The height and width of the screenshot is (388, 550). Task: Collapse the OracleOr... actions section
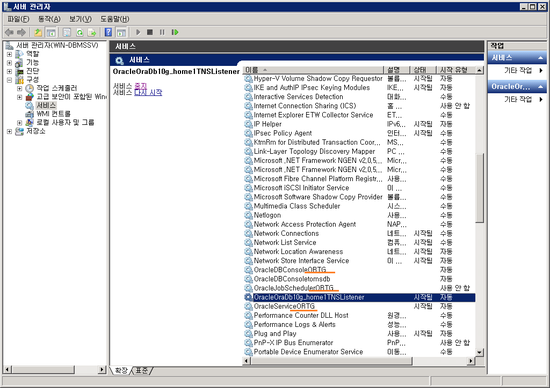tap(541, 87)
